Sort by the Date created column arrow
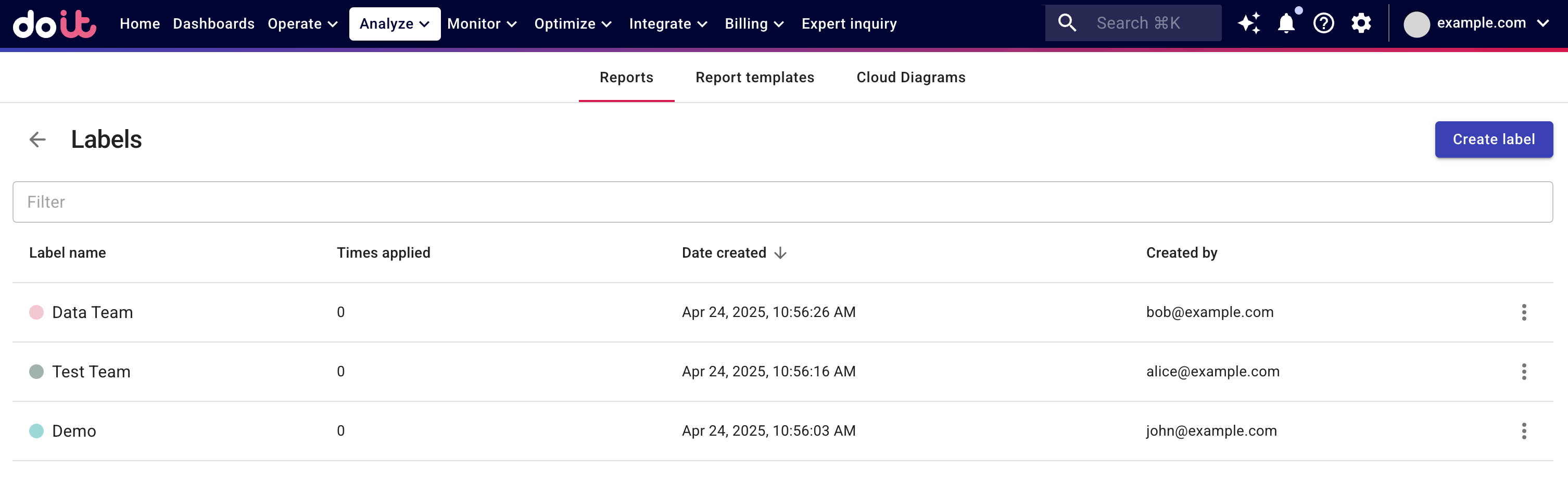1568x482 pixels. coord(780,253)
